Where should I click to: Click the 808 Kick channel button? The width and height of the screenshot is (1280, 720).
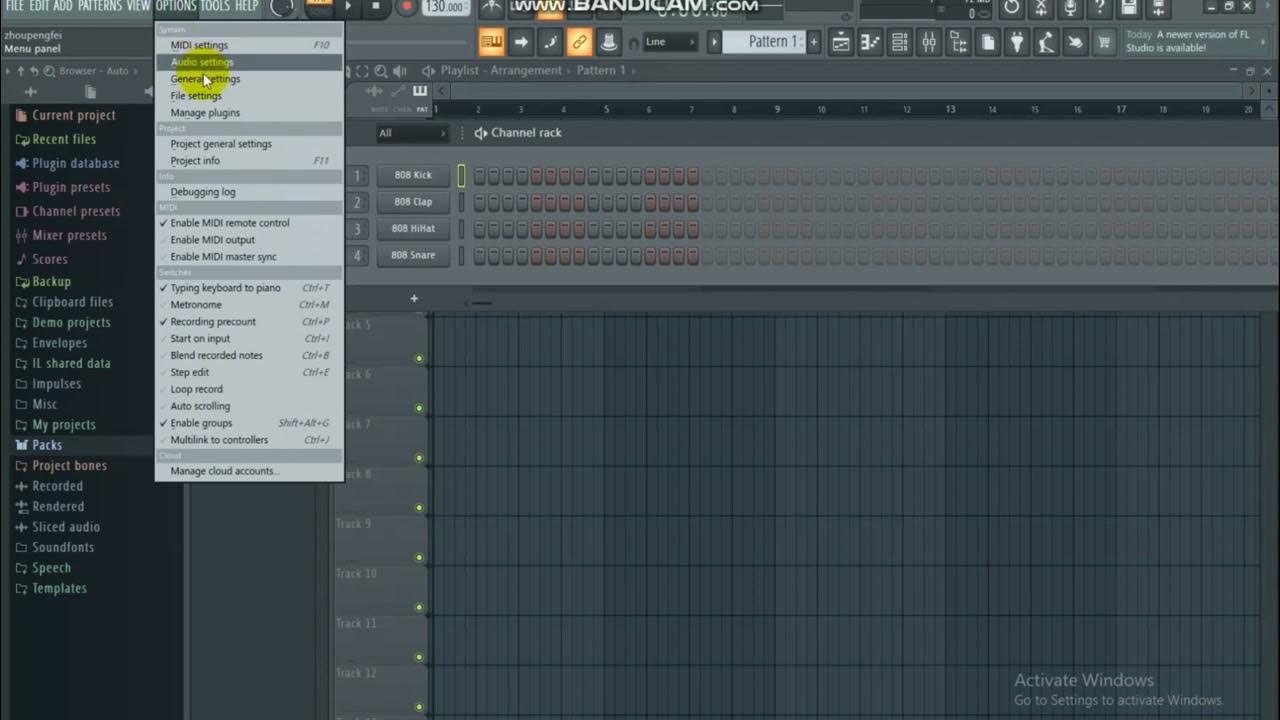[413, 175]
